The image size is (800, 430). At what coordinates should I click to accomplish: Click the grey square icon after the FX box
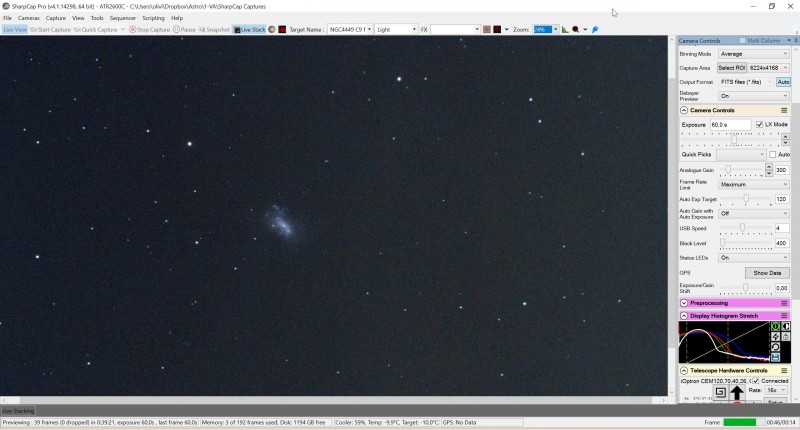pyautogui.click(x=487, y=30)
